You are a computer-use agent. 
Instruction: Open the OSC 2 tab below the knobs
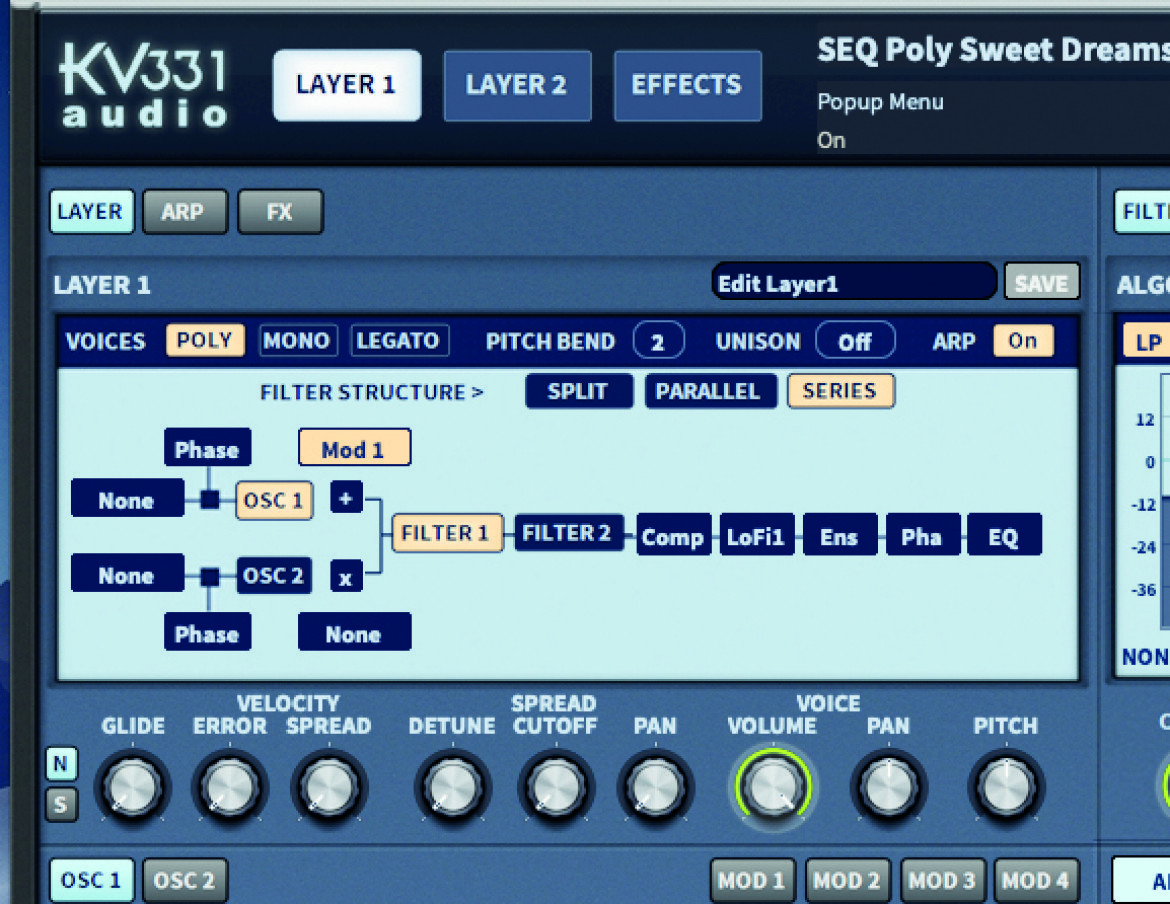click(x=184, y=880)
